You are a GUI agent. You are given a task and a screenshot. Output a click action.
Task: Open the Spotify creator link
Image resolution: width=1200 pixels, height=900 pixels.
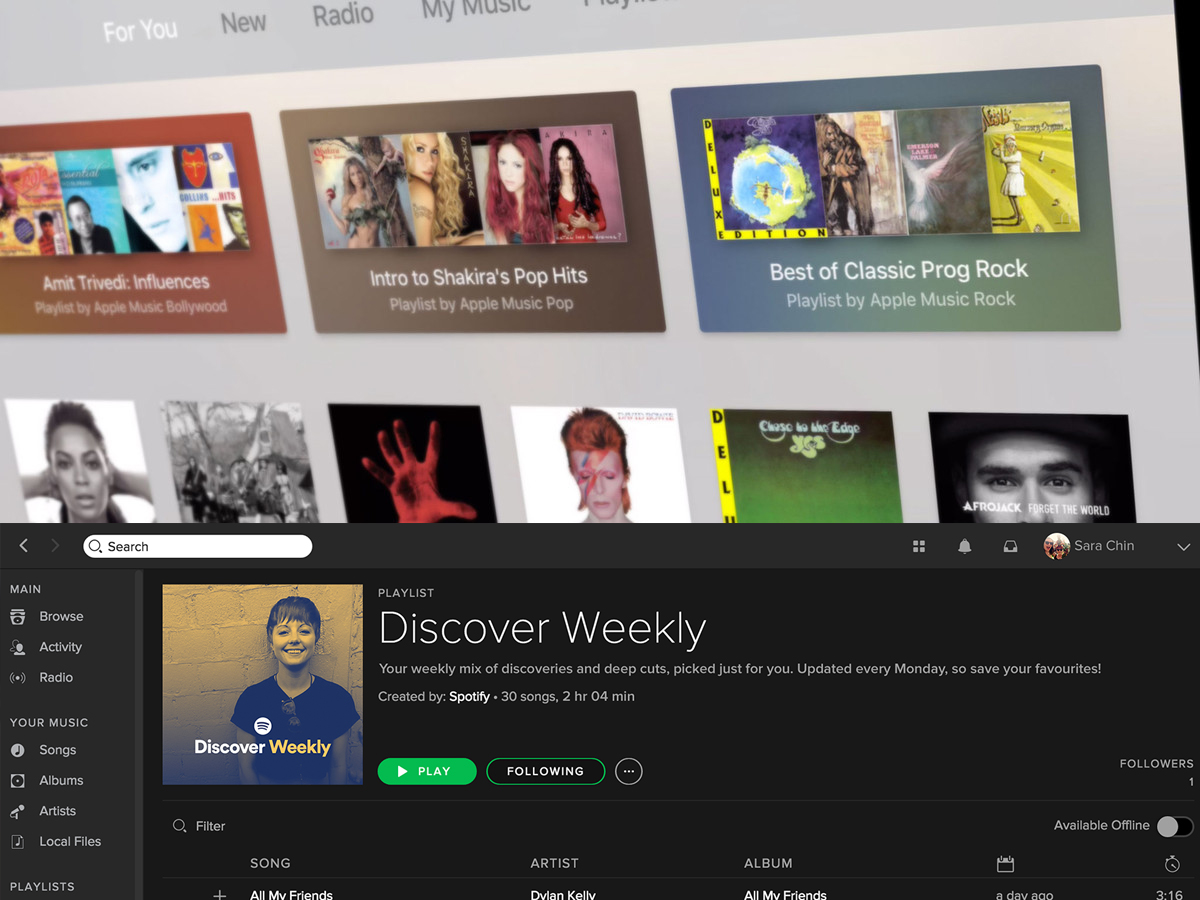coord(469,696)
